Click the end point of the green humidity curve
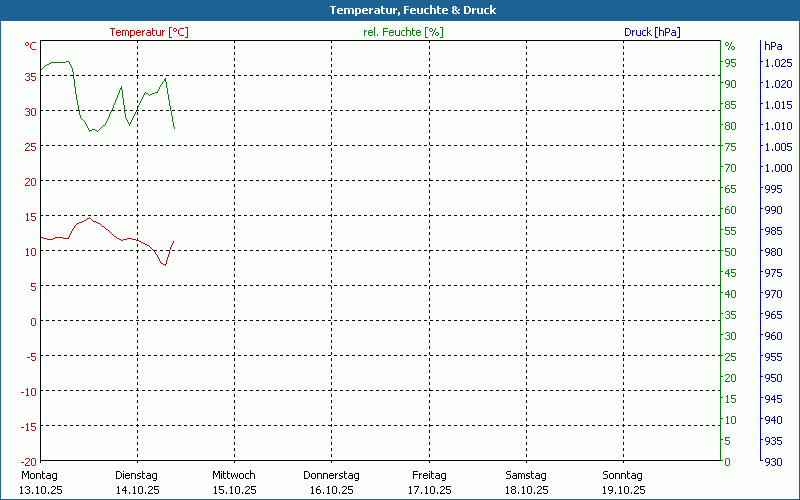800x500 pixels. 174,128
